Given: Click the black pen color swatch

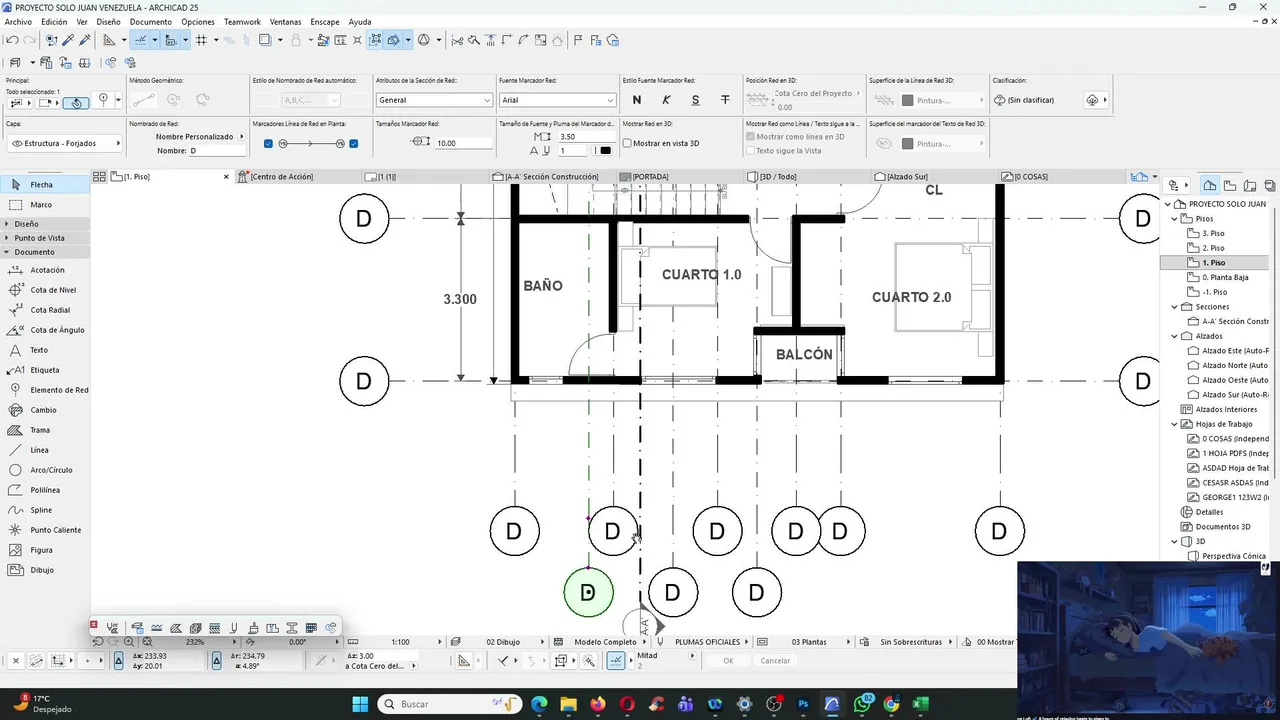Looking at the screenshot, I should [x=604, y=151].
